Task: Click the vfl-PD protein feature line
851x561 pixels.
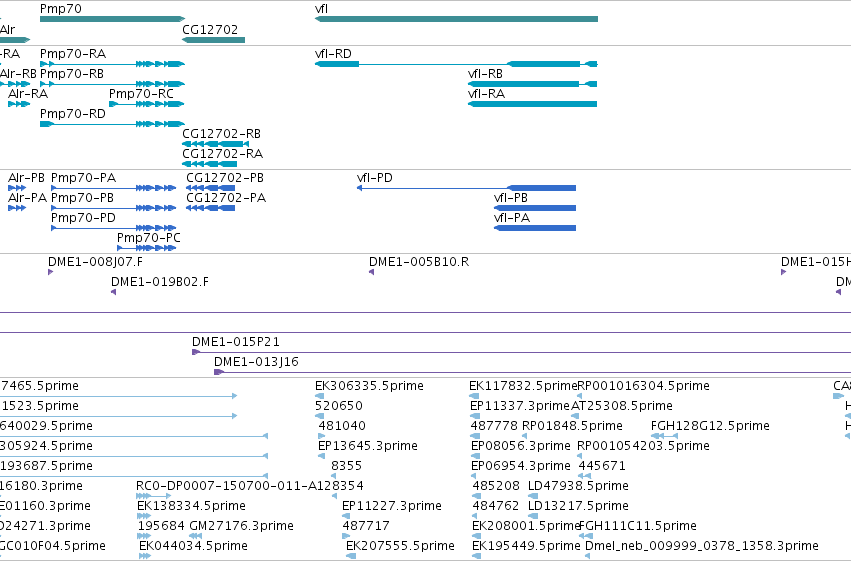Action: coord(466,188)
